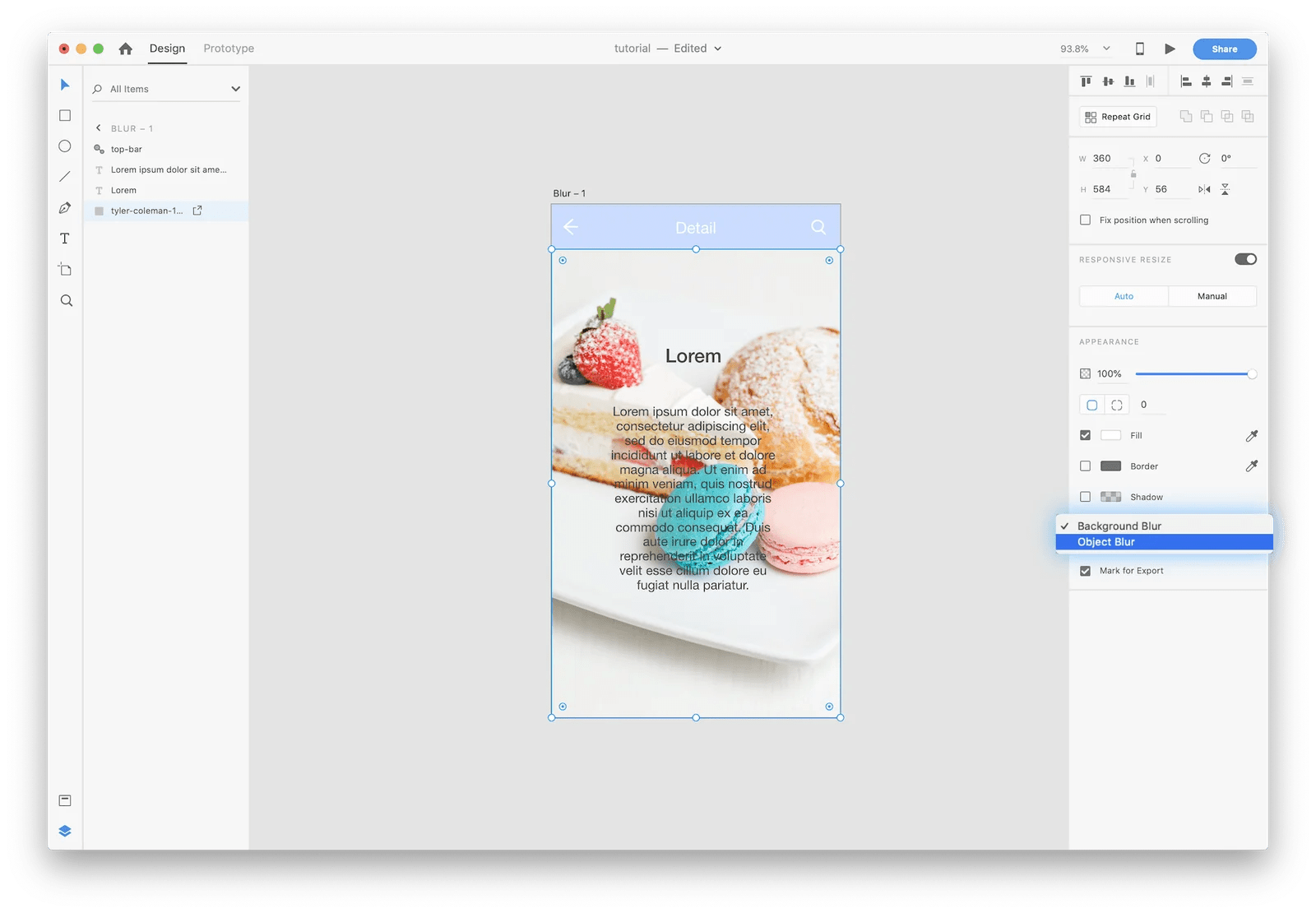Choose Background Blur menu option
The width and height of the screenshot is (1316, 913).
(x=1165, y=526)
